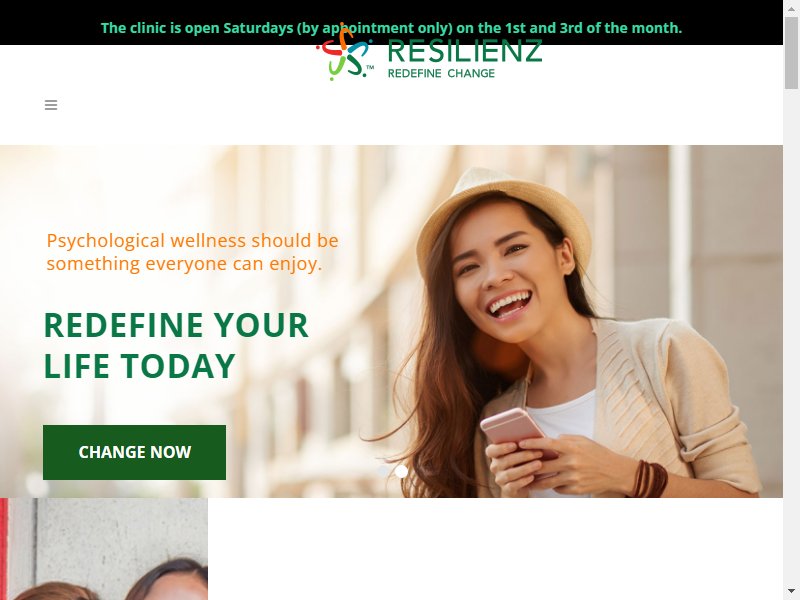The width and height of the screenshot is (800, 600).
Task: Click the REDEFINE CHANGE tagline under logo
Action: (441, 73)
